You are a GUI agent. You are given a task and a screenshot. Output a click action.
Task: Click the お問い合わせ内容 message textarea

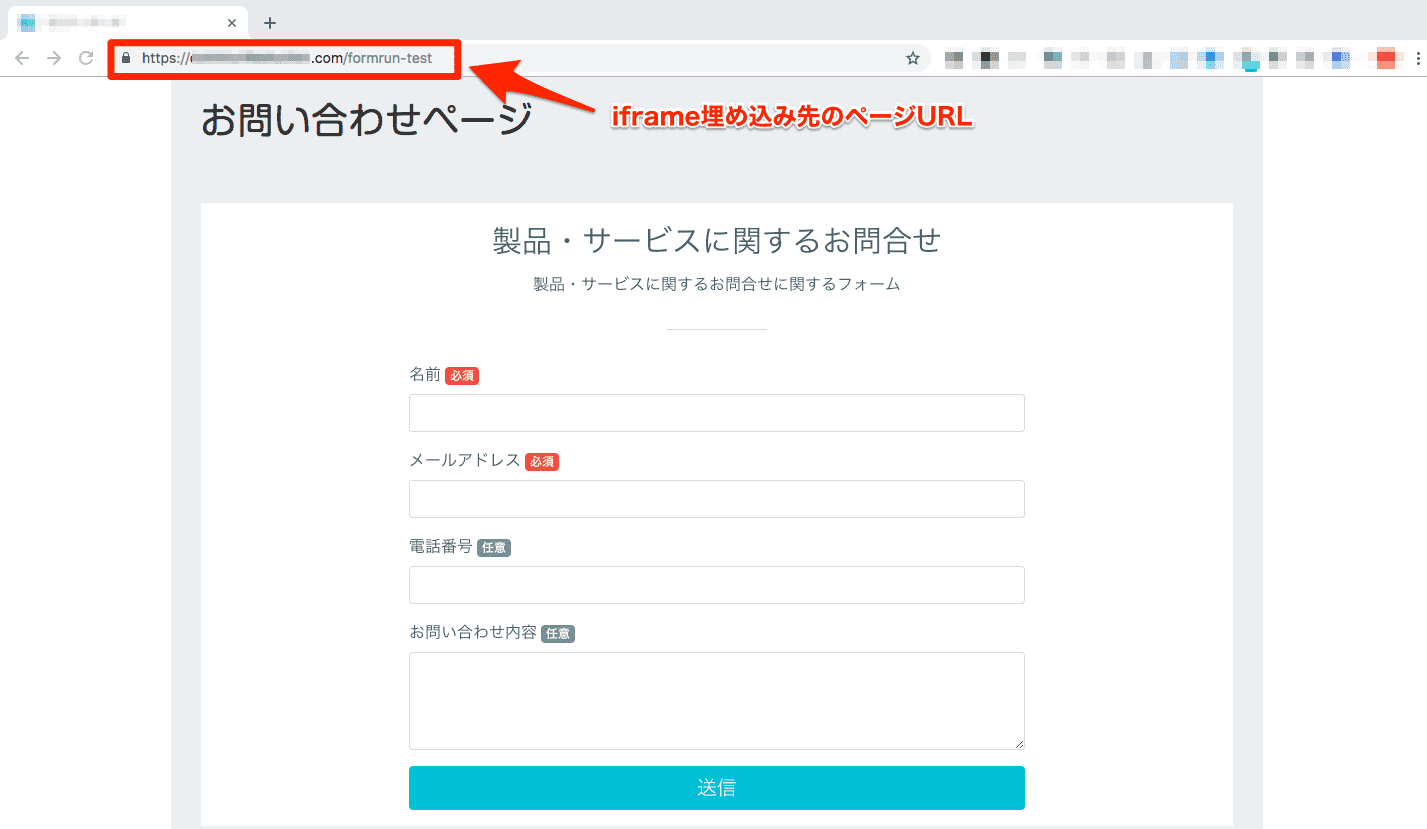[x=716, y=700]
